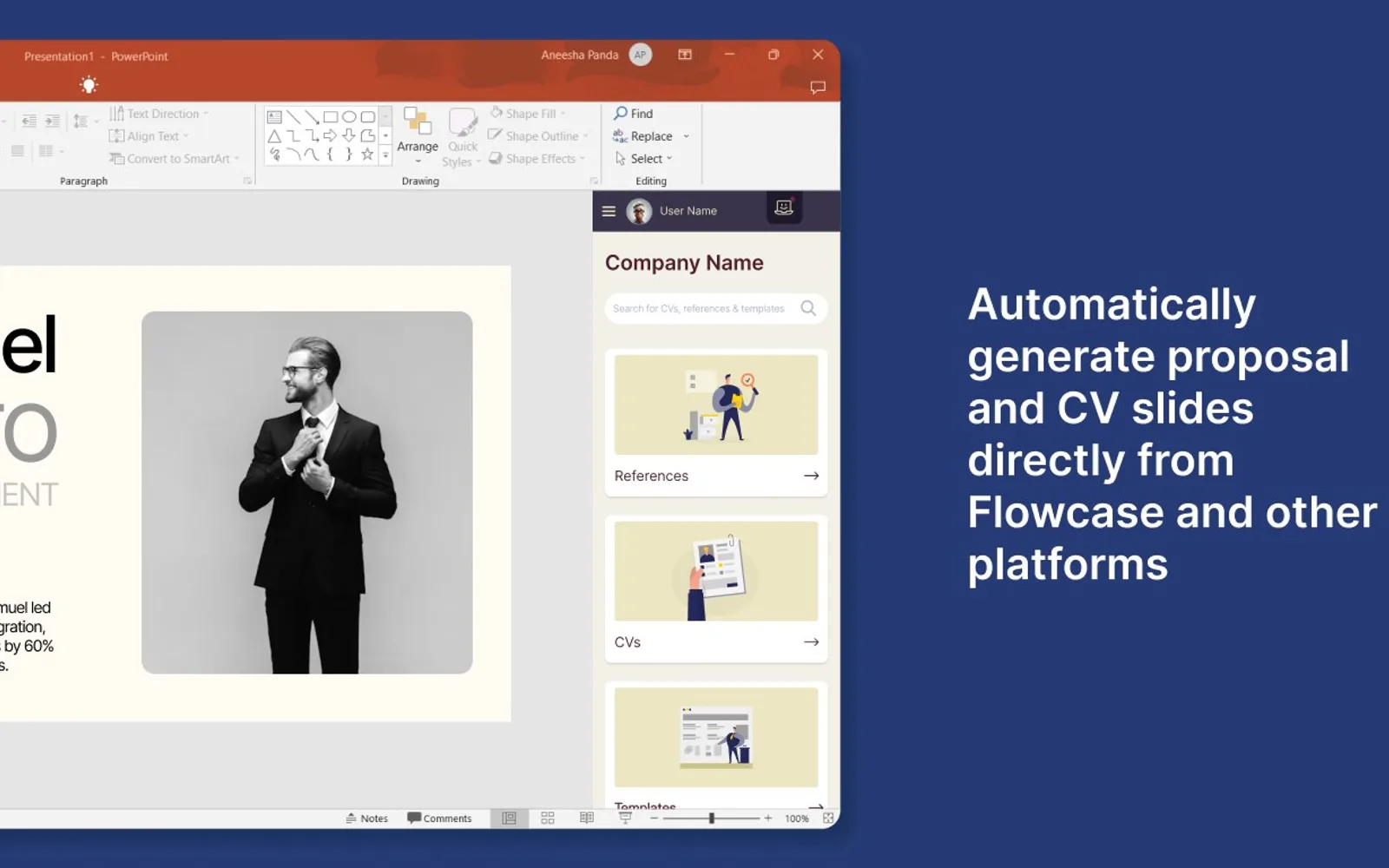The width and height of the screenshot is (1389, 868).
Task: Select the Oval shape
Action: tap(349, 117)
